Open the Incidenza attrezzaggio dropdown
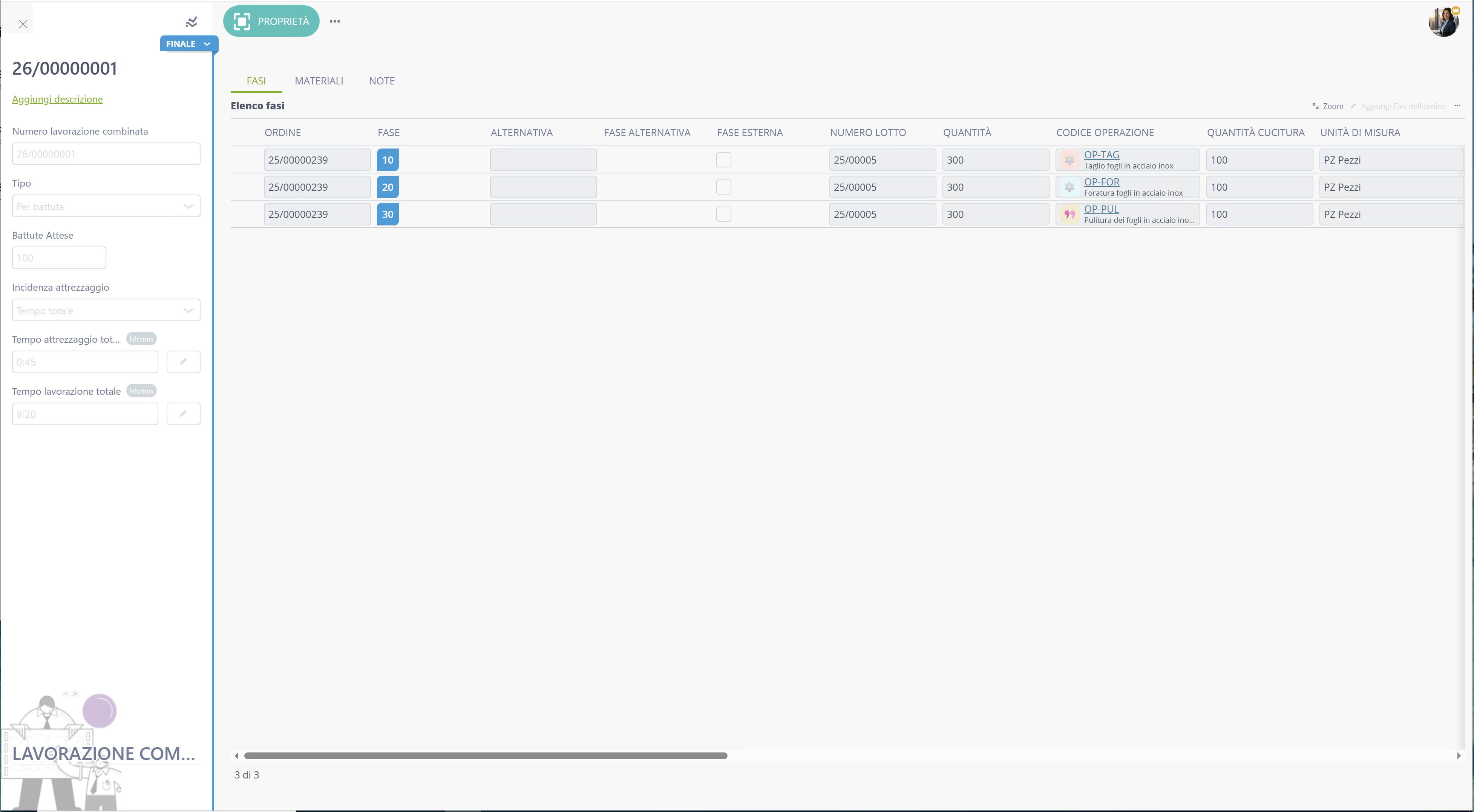1474x812 pixels. 106,310
